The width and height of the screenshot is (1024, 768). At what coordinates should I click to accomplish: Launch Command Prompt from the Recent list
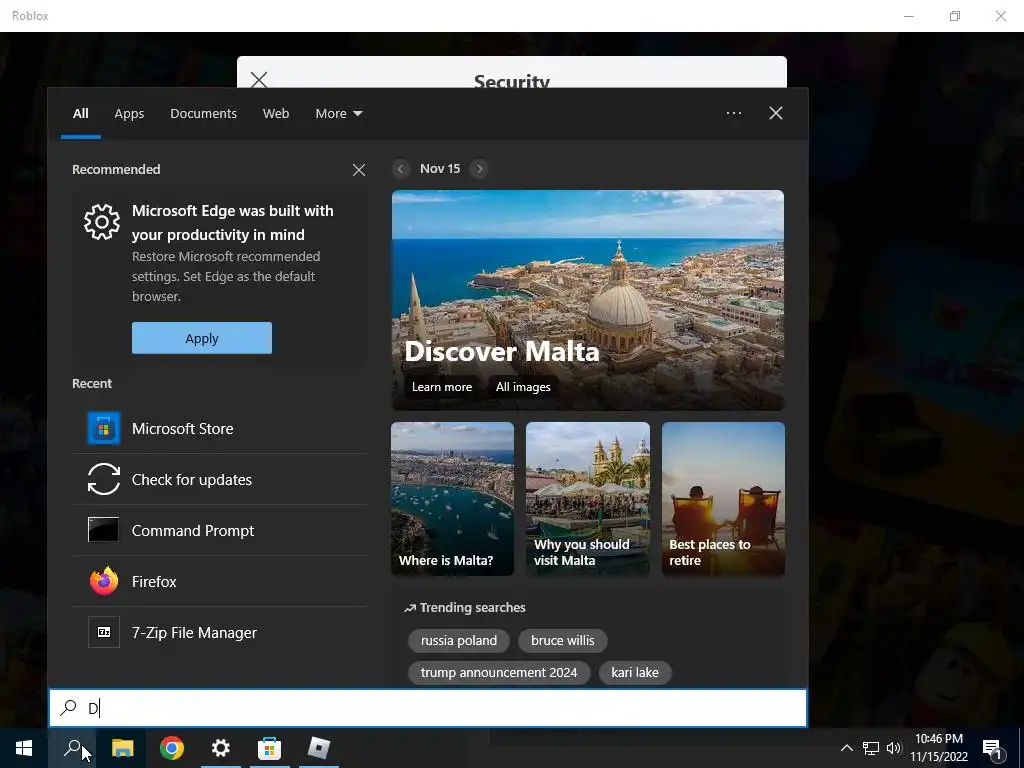coord(220,530)
